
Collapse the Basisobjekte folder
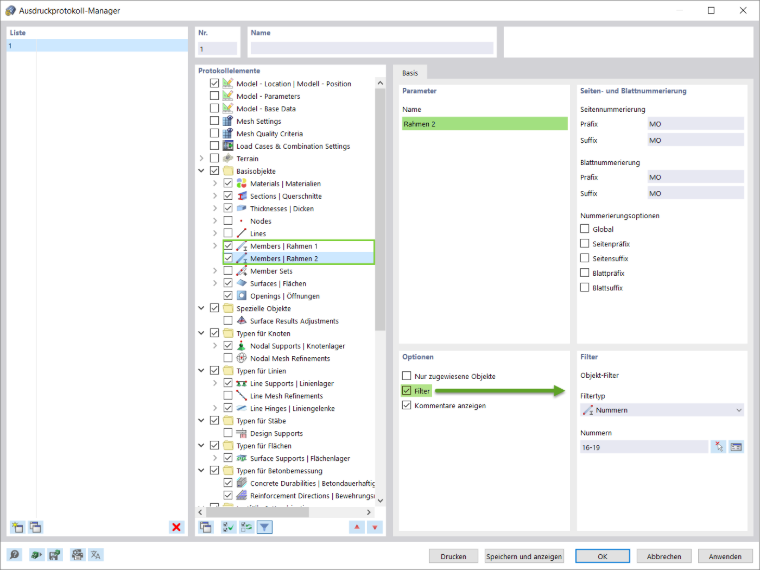pos(201,171)
